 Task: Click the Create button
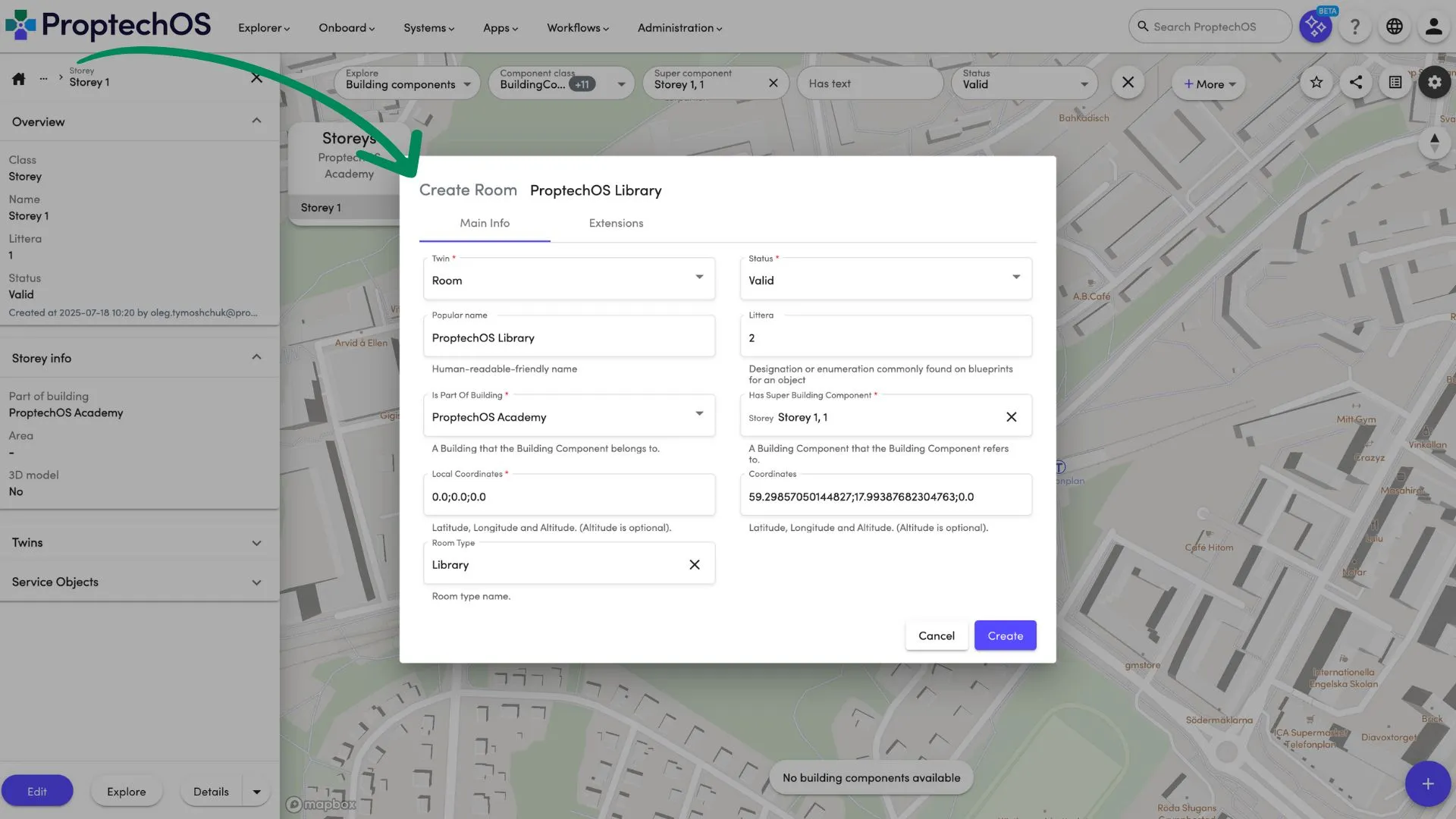[1005, 635]
